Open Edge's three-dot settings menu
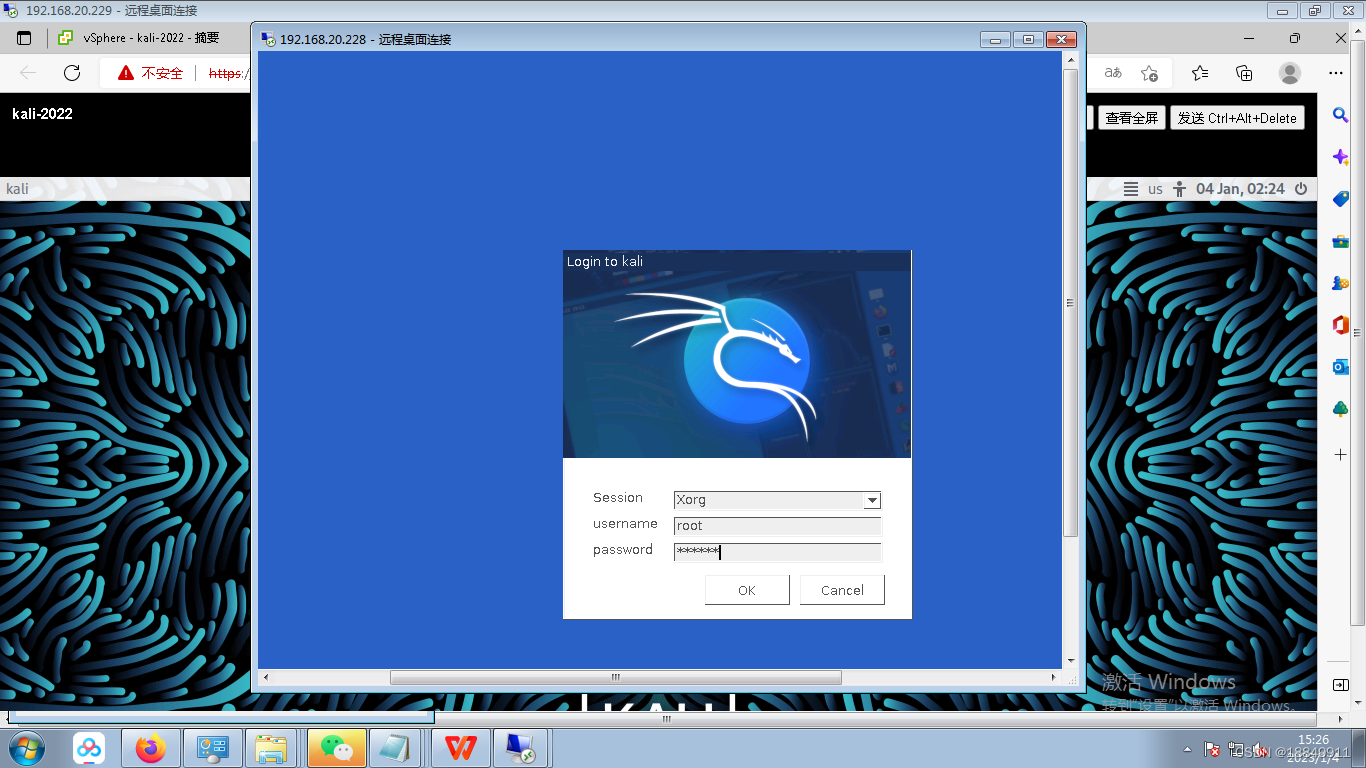Image resolution: width=1366 pixels, height=768 pixels. tap(1336, 73)
